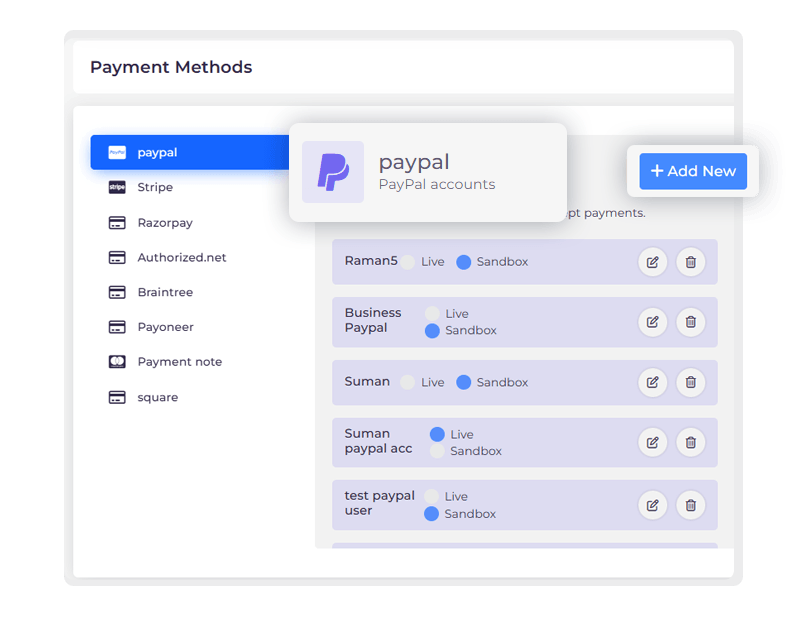800x622 pixels.
Task: Edit the test paypal user account
Action: [x=652, y=505]
